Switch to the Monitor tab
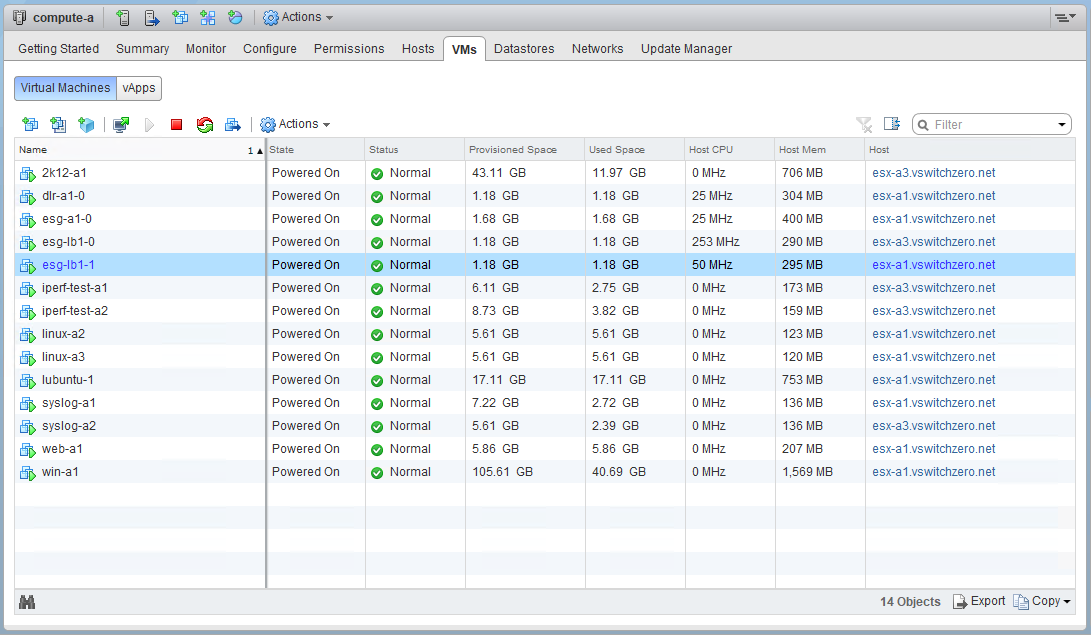 pos(206,48)
